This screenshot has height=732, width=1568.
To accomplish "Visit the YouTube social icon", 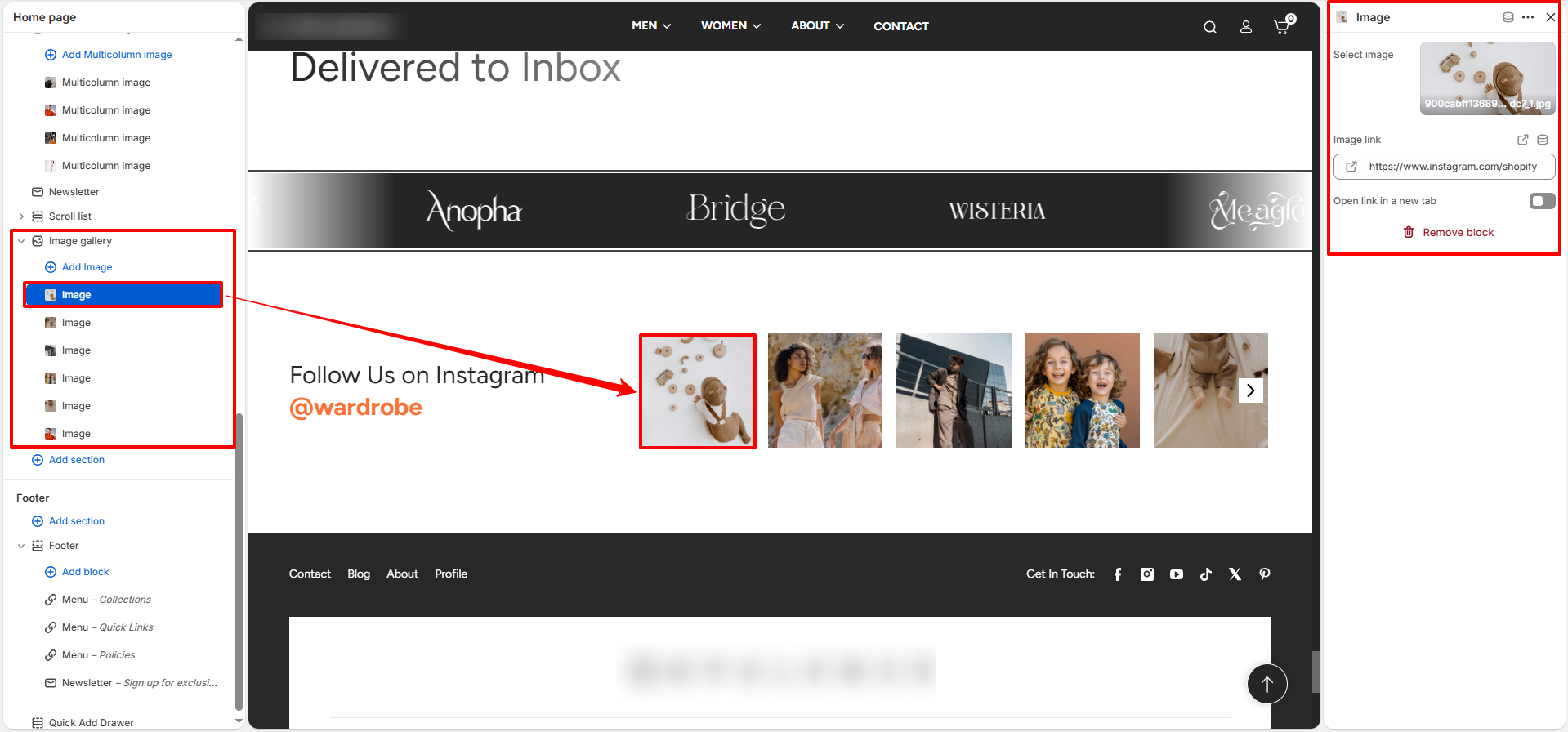I will click(x=1177, y=574).
